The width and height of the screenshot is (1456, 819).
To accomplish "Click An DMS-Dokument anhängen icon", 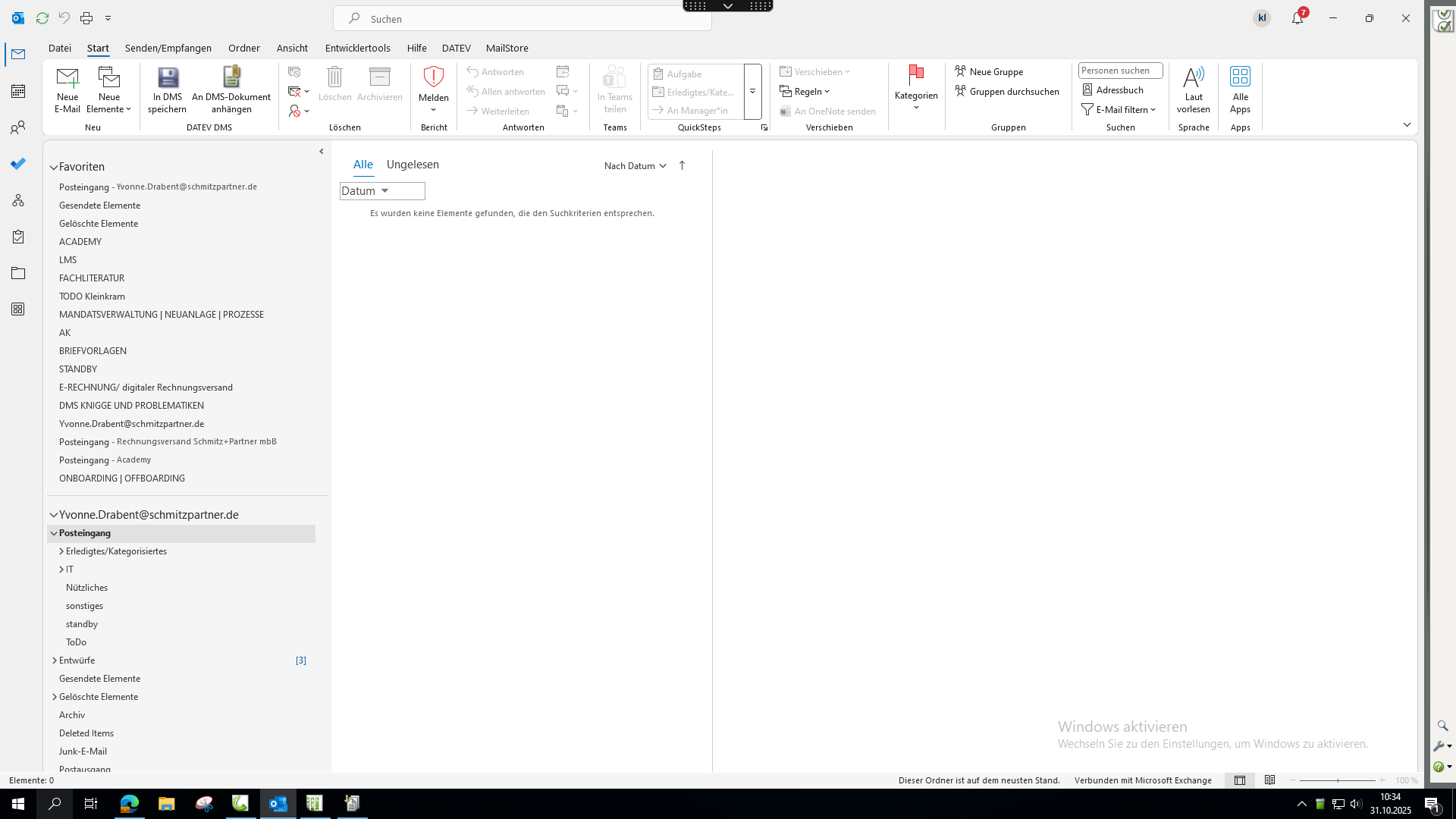I will coord(231,78).
